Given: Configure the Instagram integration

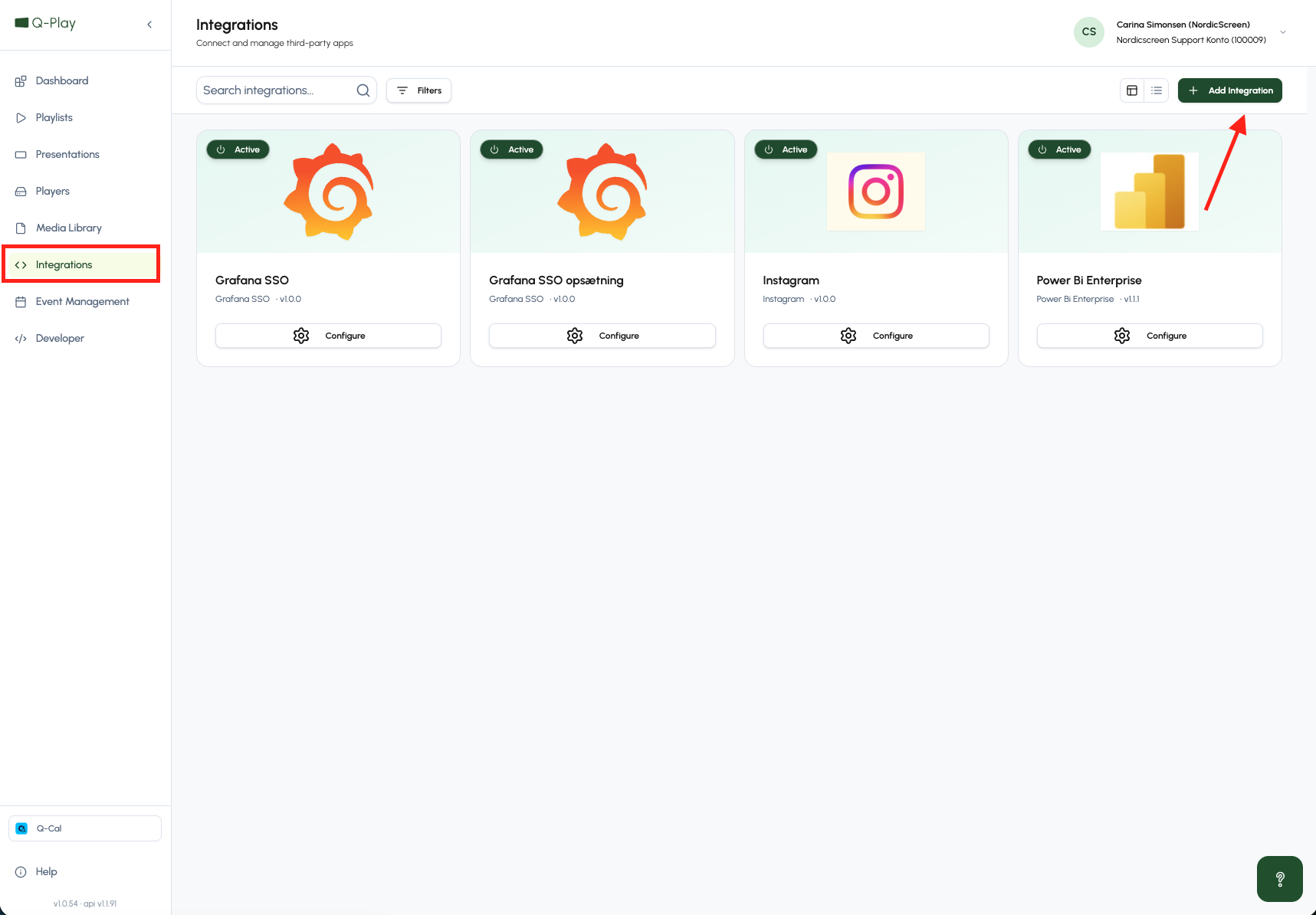Looking at the screenshot, I should click(x=876, y=336).
